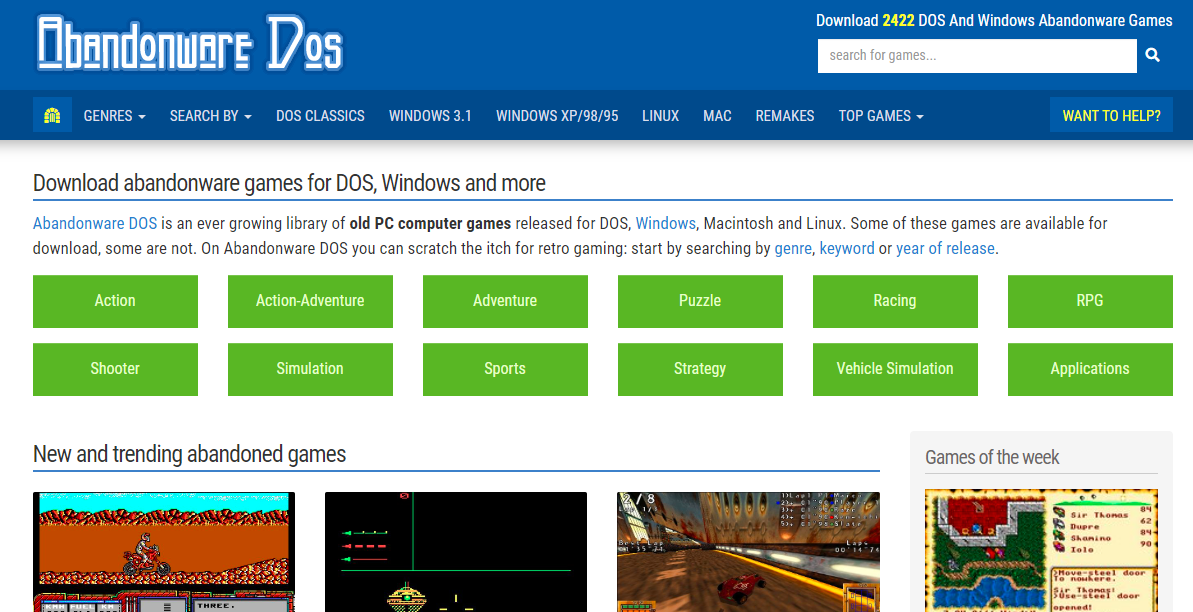Open the Search By dropdown

tap(211, 116)
